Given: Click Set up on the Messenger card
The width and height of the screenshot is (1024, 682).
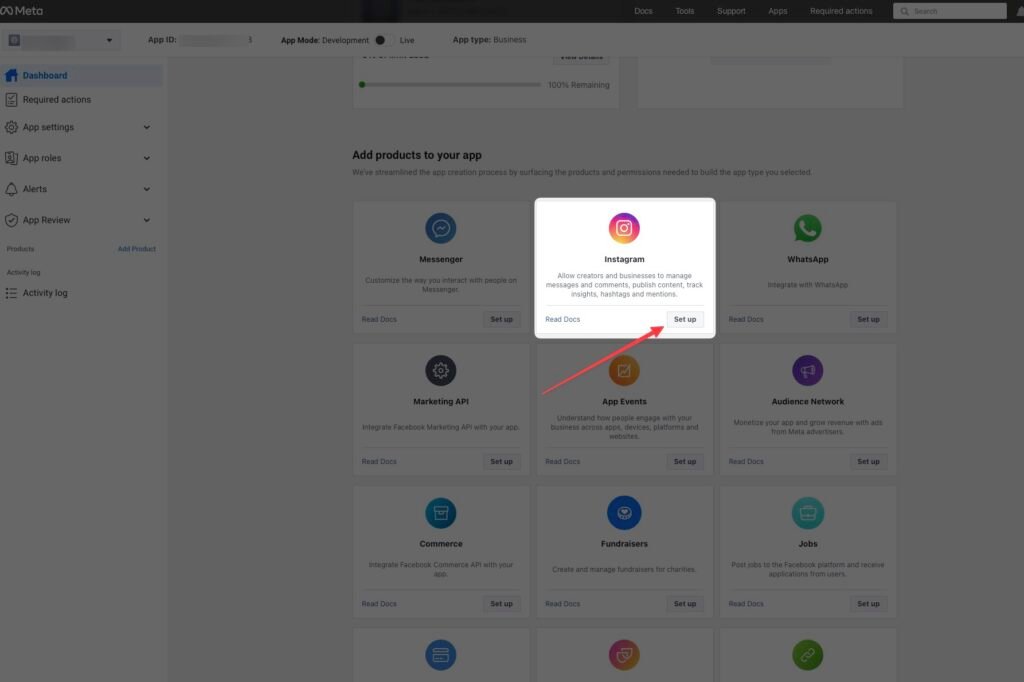Looking at the screenshot, I should (x=502, y=319).
